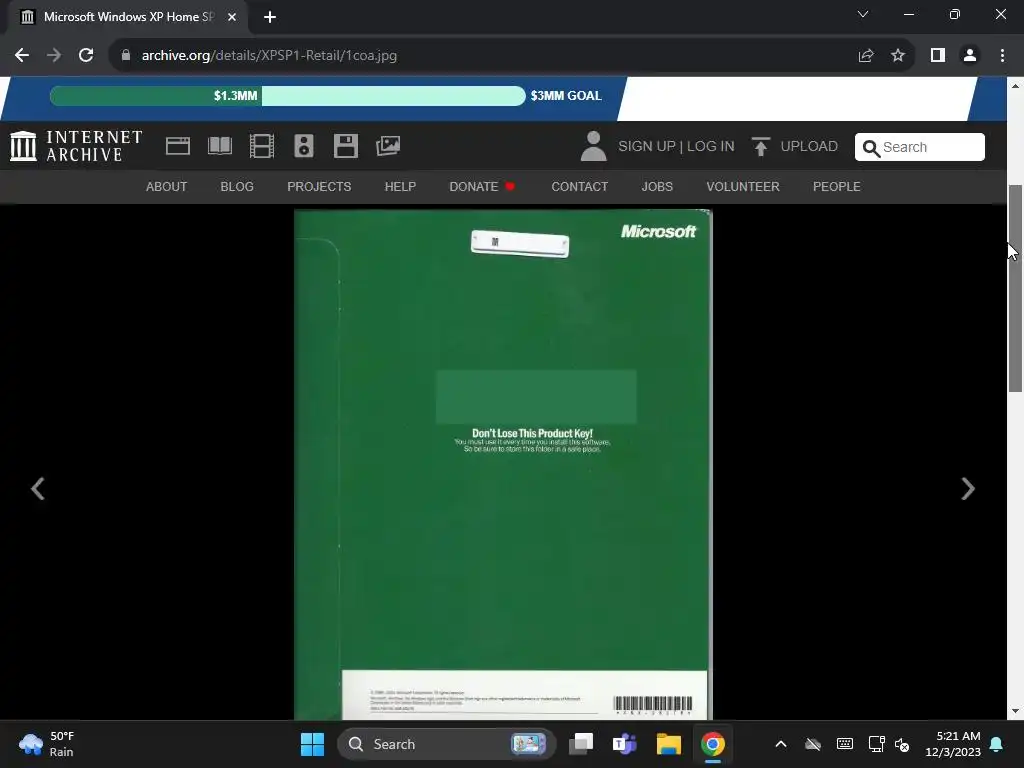Click the taskbar Search box
This screenshot has width=1024, height=768.
(446, 744)
